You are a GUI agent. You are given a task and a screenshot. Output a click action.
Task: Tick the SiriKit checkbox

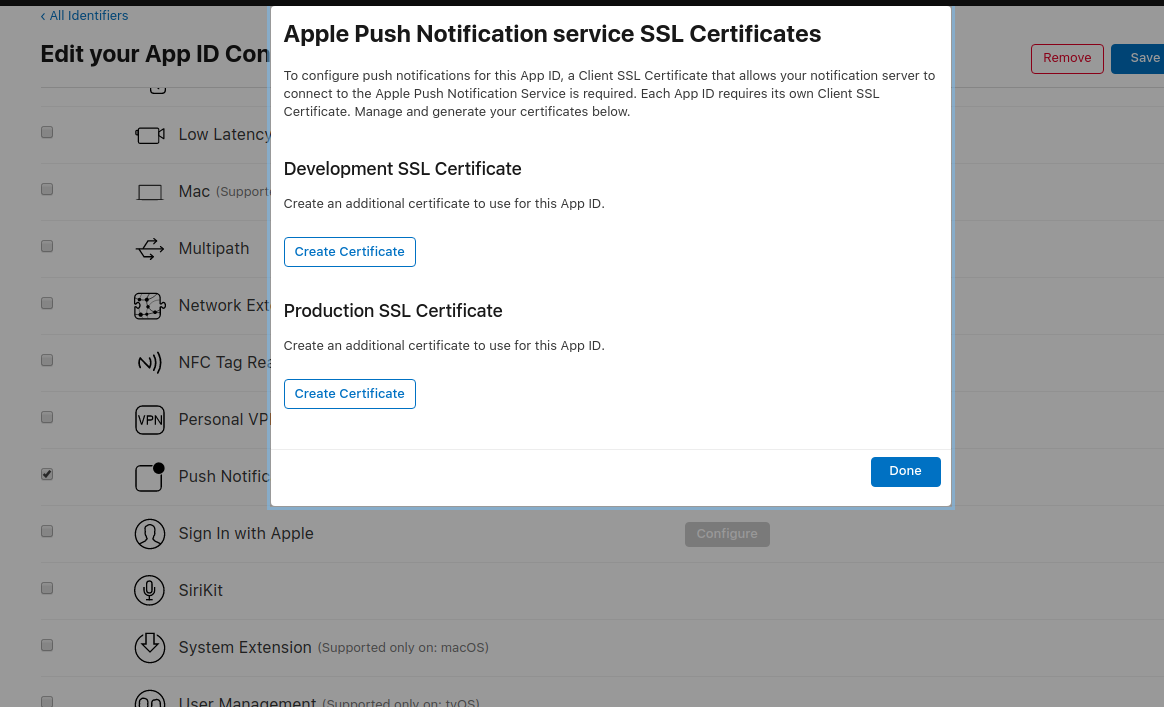[47, 588]
